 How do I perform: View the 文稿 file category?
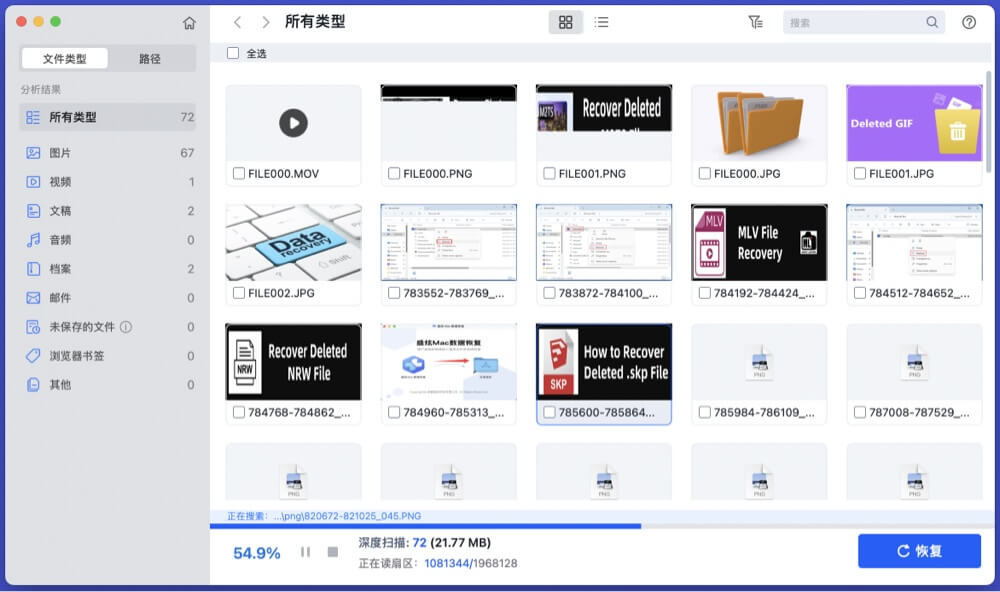(x=60, y=210)
